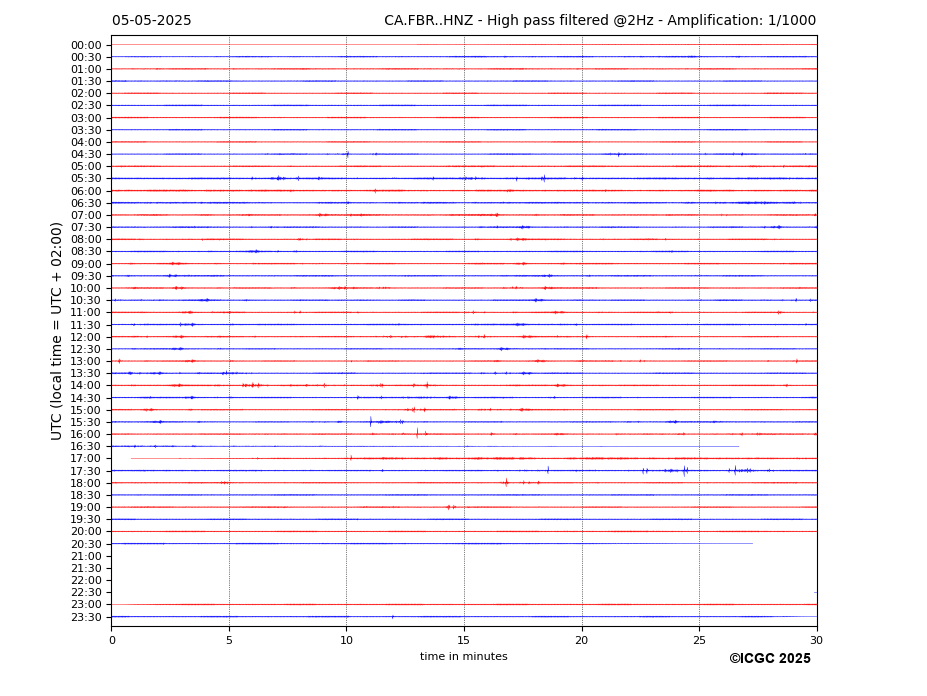Select the 07:30 row label
This screenshot has width=927, height=696.
pyautogui.click(x=86, y=228)
